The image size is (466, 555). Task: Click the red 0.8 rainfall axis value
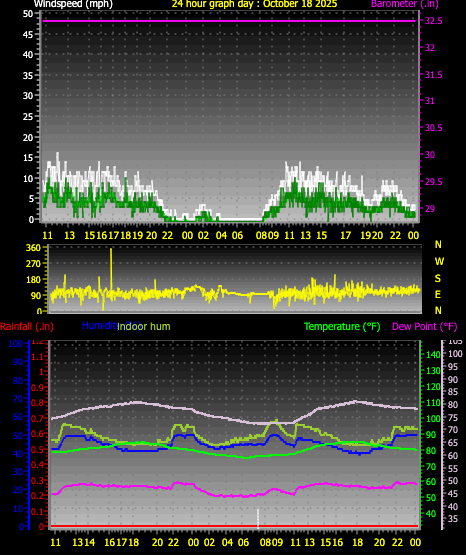point(37,403)
